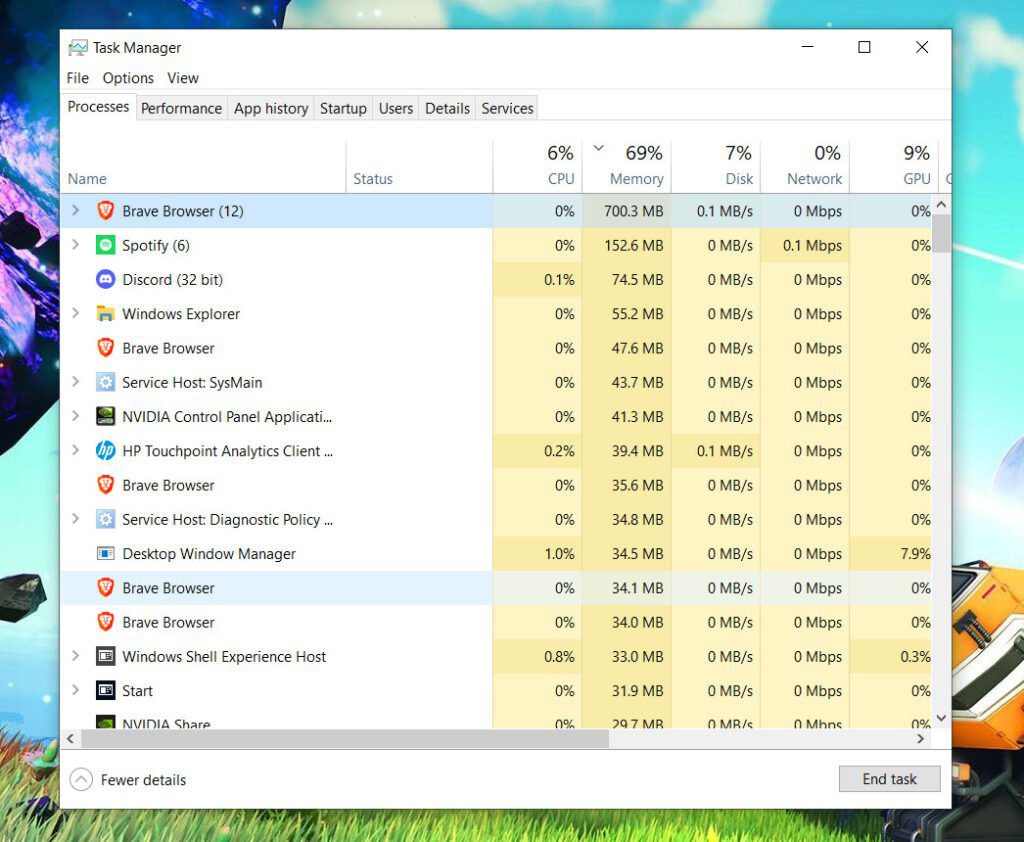Open the View menu
The width and height of the screenshot is (1024, 842).
tap(183, 78)
